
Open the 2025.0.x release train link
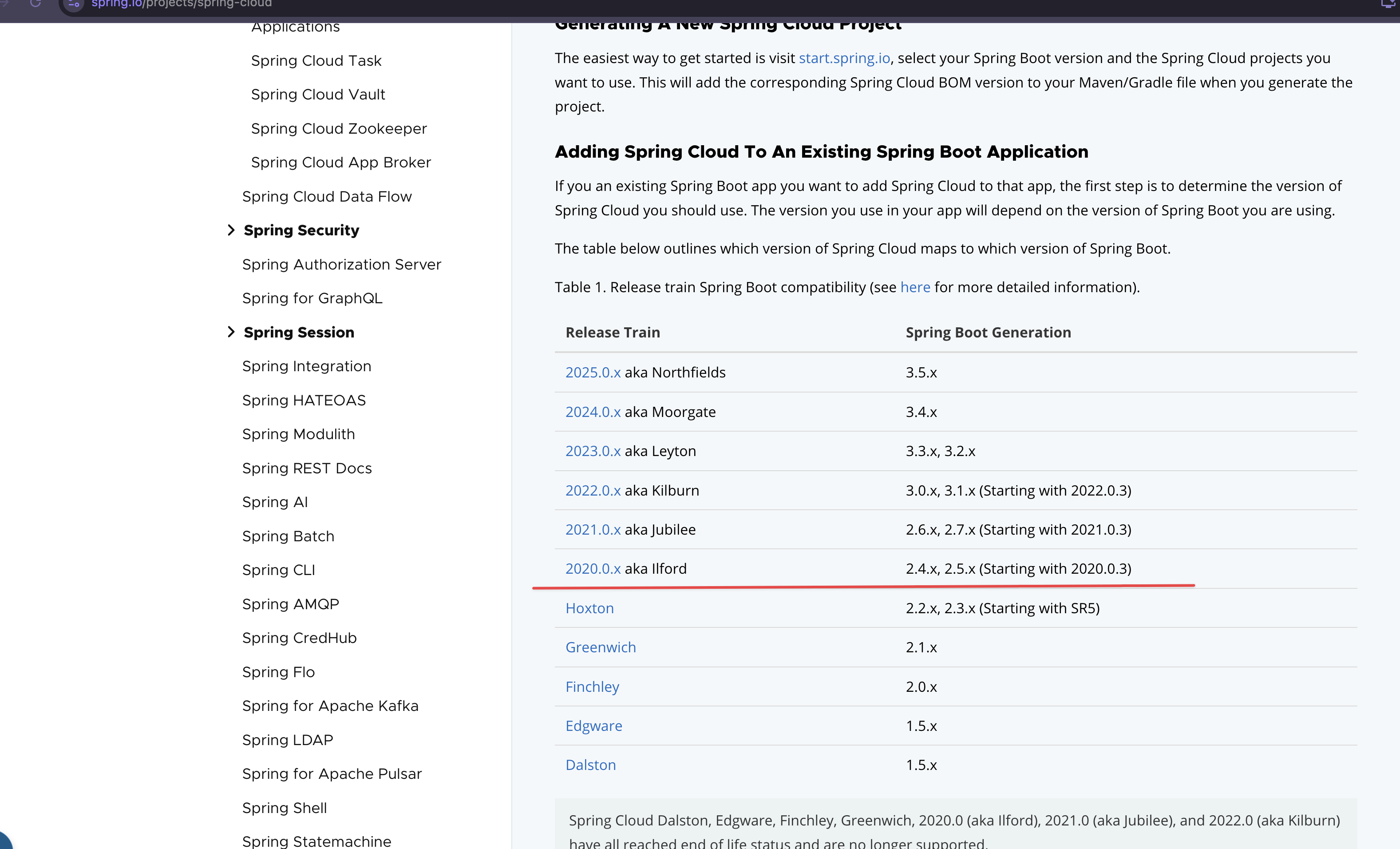[x=593, y=372]
